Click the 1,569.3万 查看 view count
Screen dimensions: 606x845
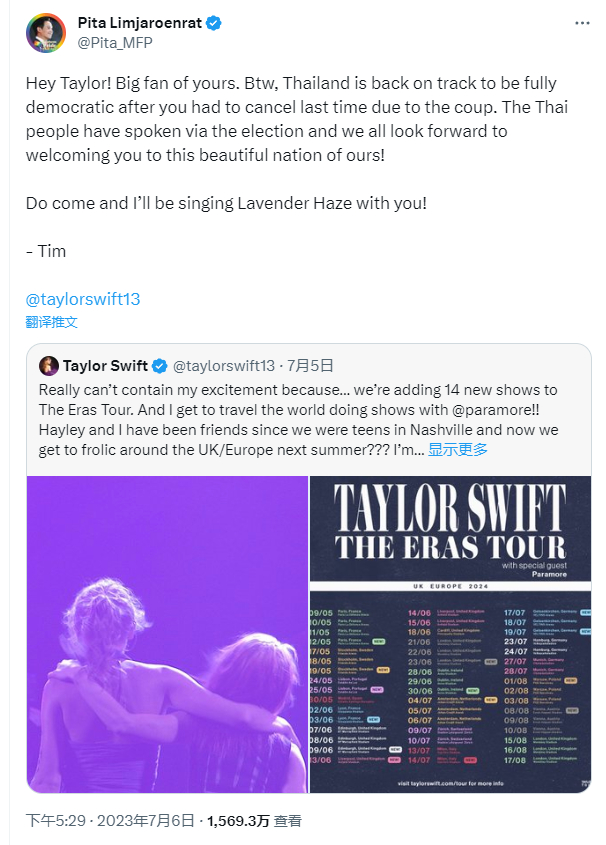[x=254, y=820]
